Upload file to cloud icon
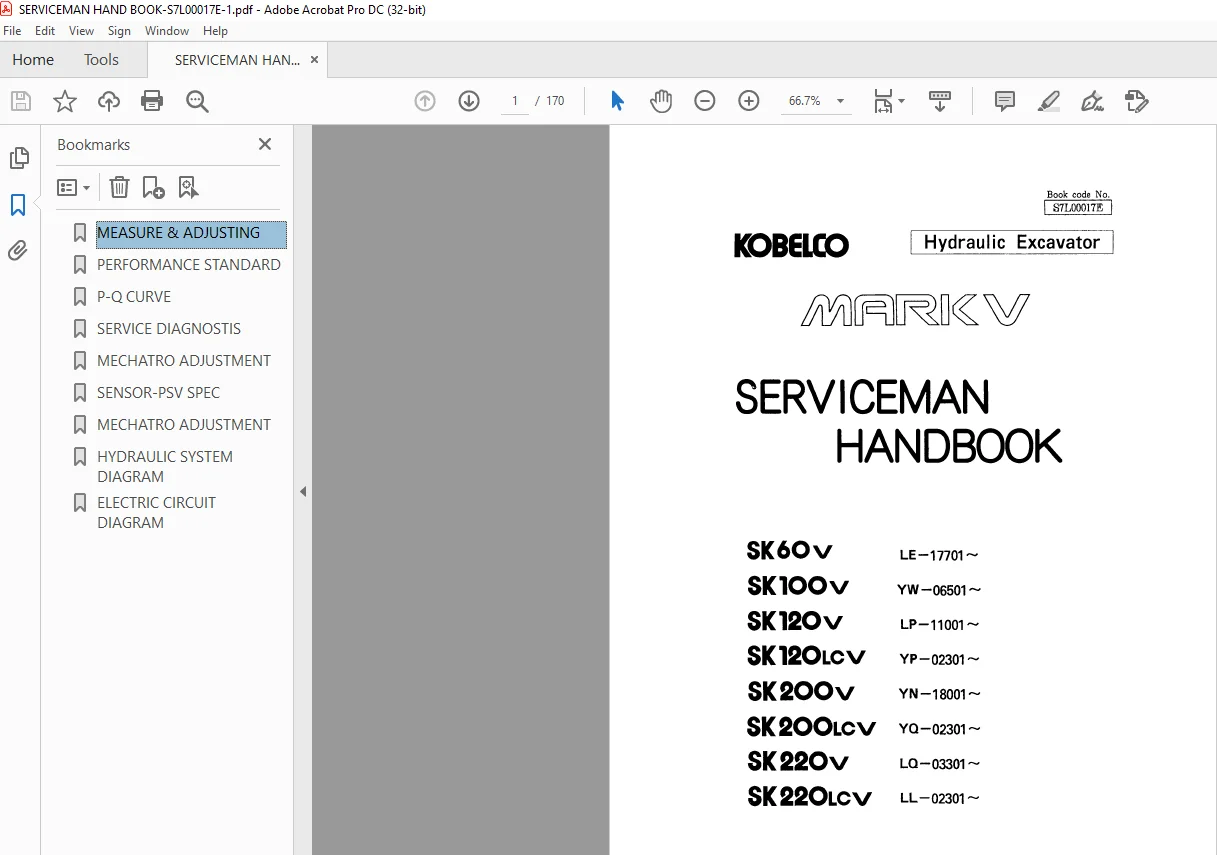 [x=109, y=101]
